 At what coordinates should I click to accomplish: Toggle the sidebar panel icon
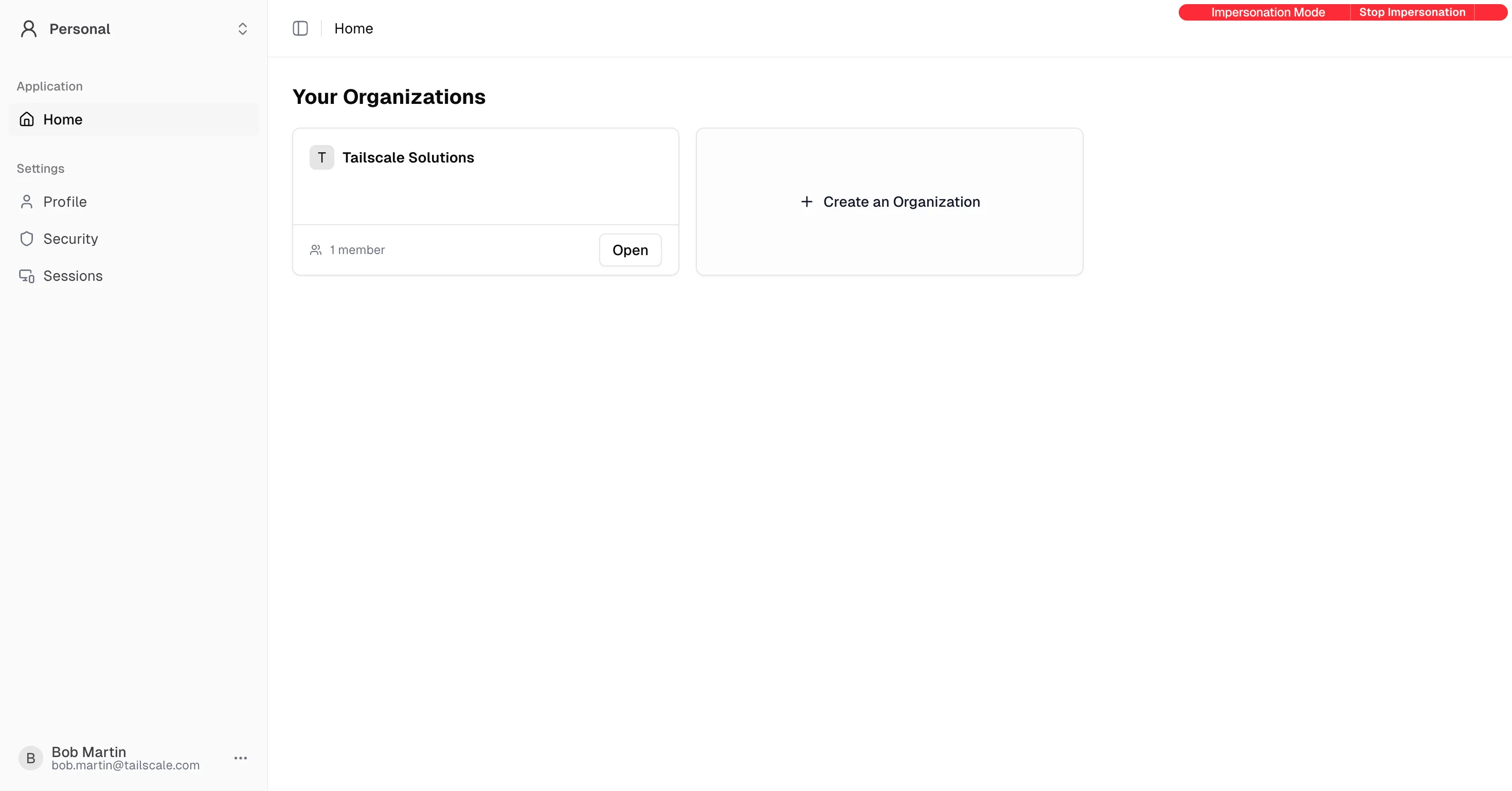[300, 28]
